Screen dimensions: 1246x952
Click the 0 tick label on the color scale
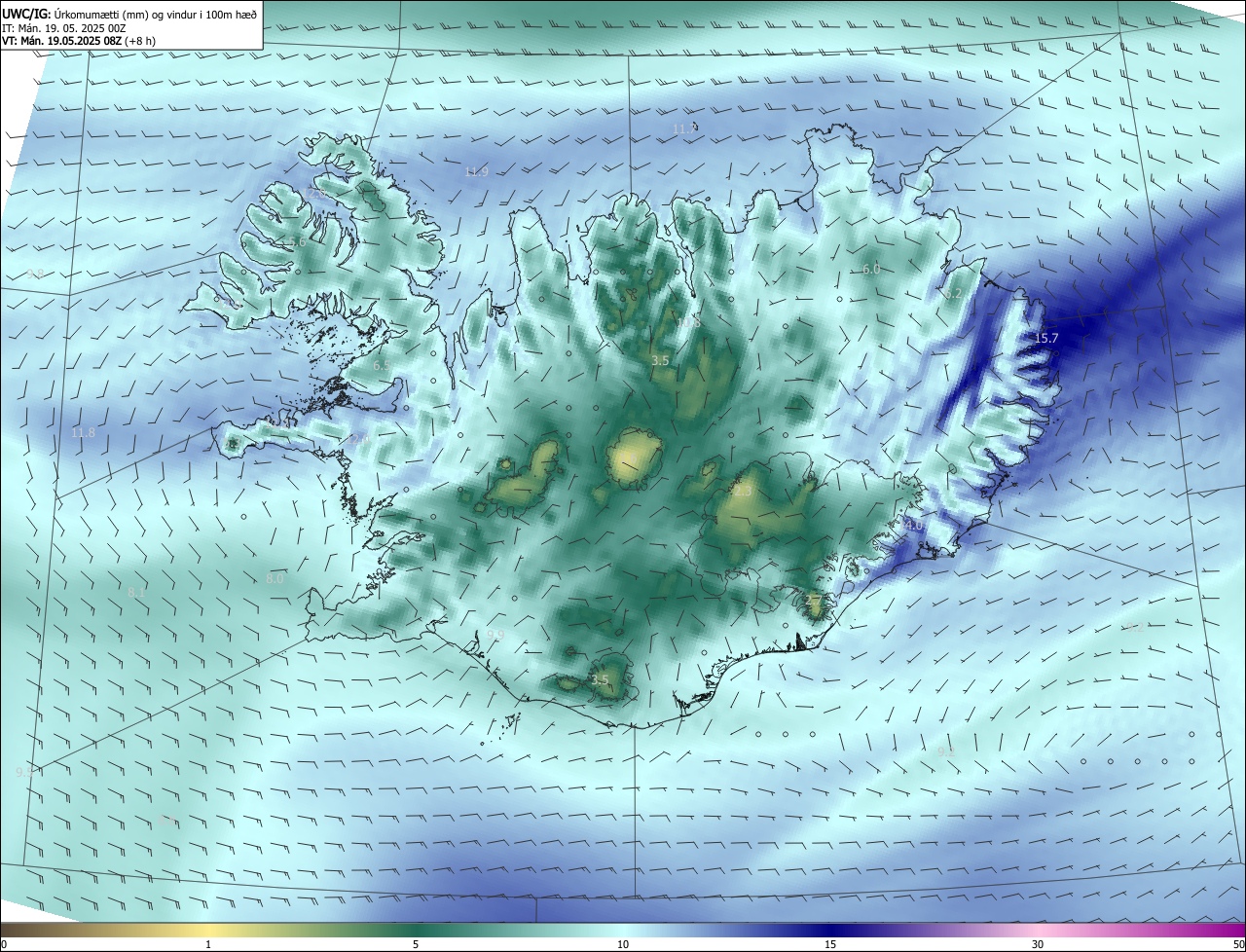pyautogui.click(x=4, y=944)
